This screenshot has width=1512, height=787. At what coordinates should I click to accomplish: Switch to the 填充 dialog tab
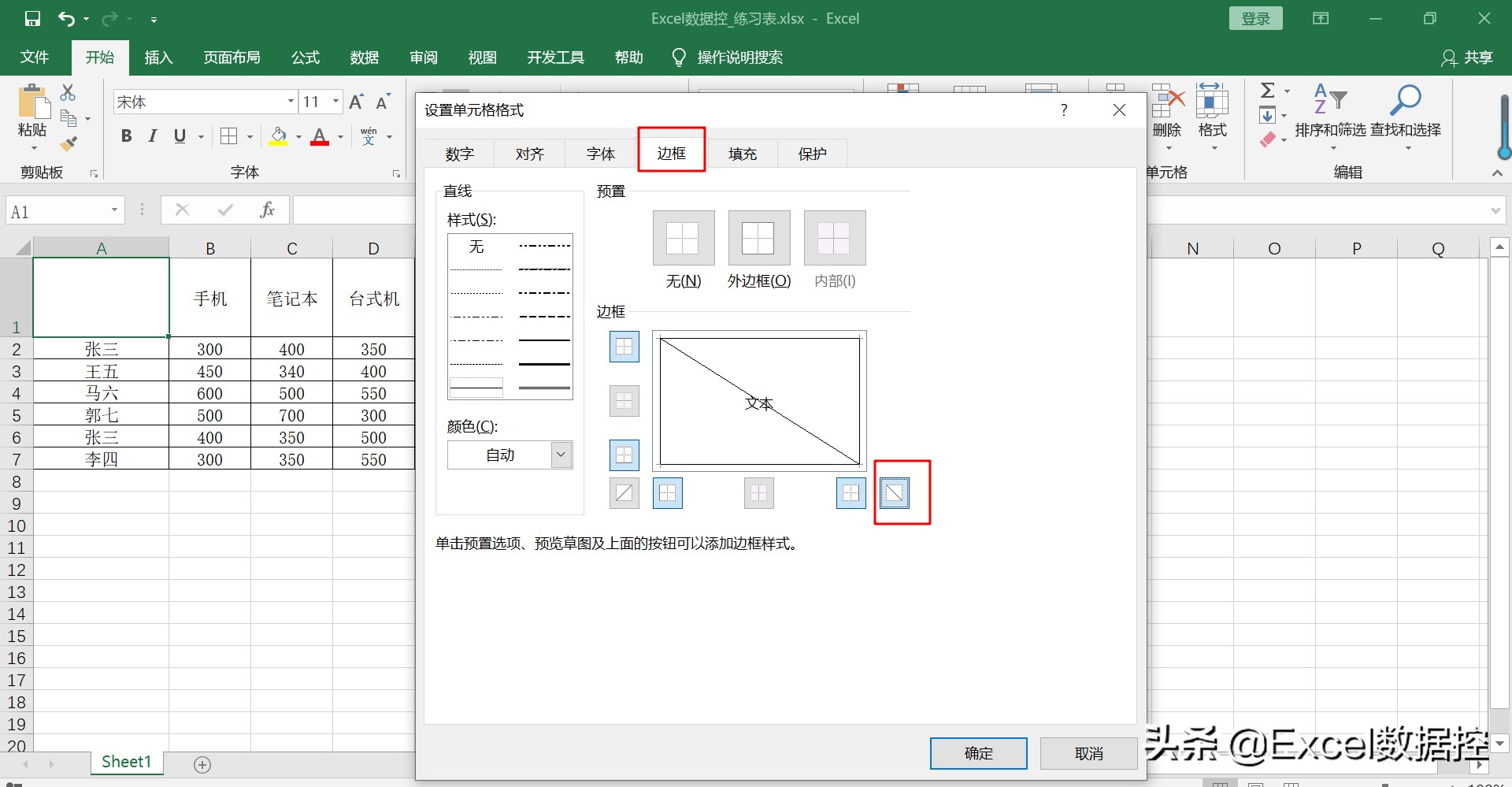point(741,154)
